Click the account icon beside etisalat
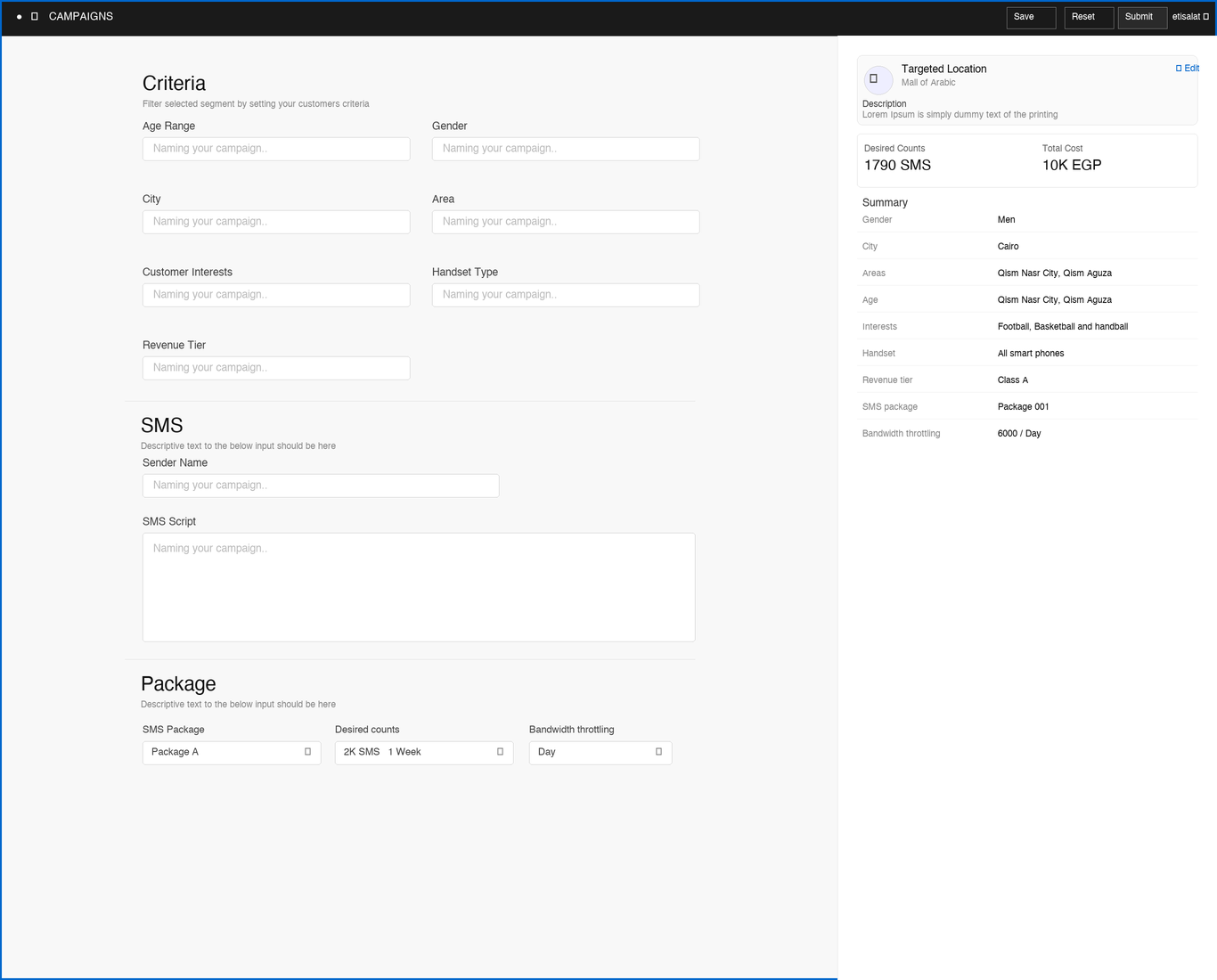This screenshot has width=1217, height=980. [x=1205, y=16]
